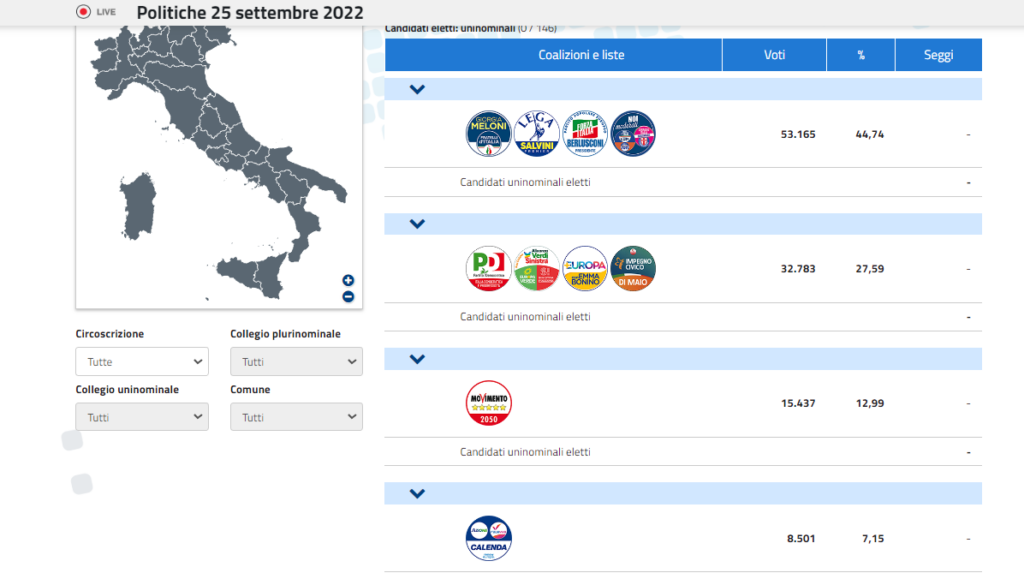Open the Collegio uninominale dropdown
Image resolution: width=1024 pixels, height=573 pixels.
click(142, 417)
